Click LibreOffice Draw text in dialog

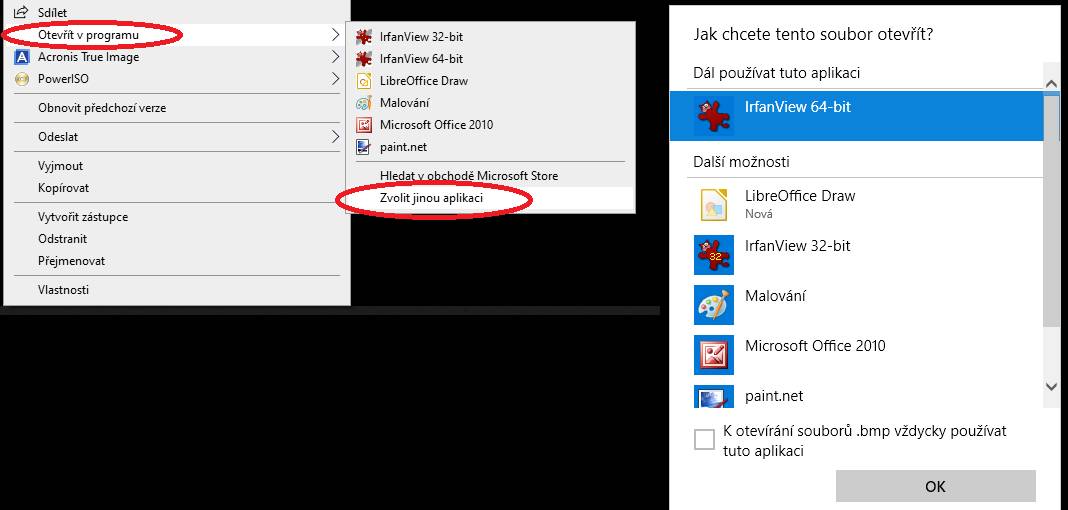pos(800,196)
